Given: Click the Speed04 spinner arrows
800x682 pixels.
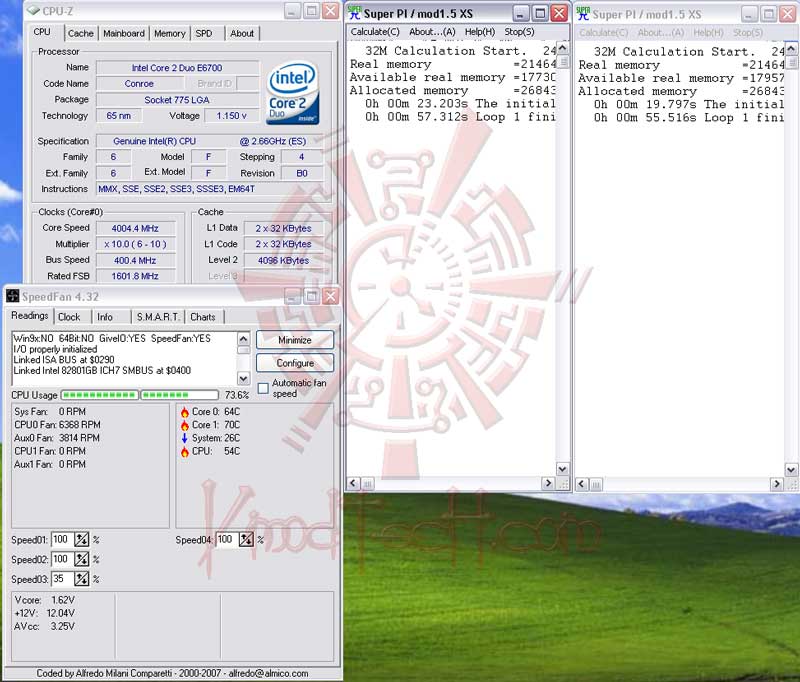Looking at the screenshot, I should tap(246, 539).
